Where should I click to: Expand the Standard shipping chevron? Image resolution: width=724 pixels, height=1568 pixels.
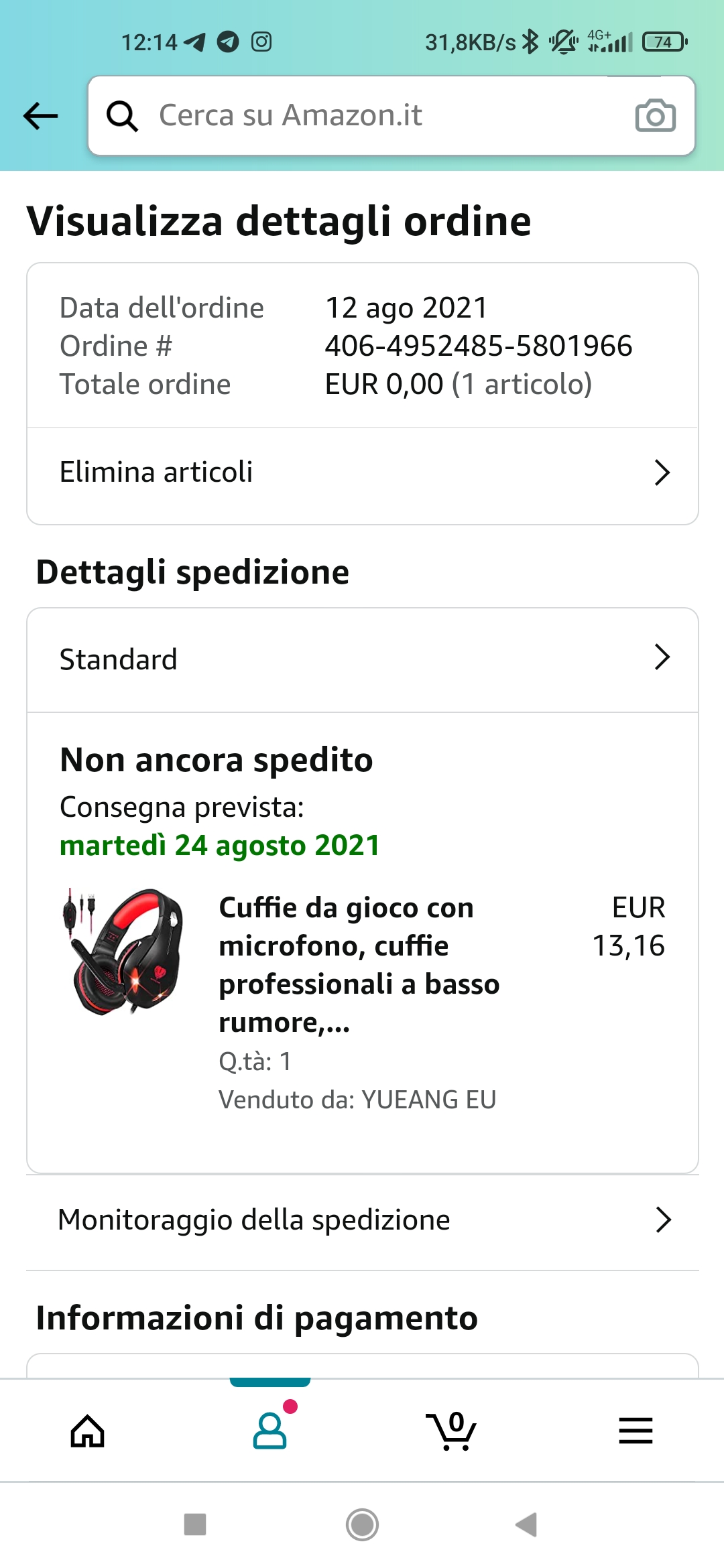coord(662,657)
